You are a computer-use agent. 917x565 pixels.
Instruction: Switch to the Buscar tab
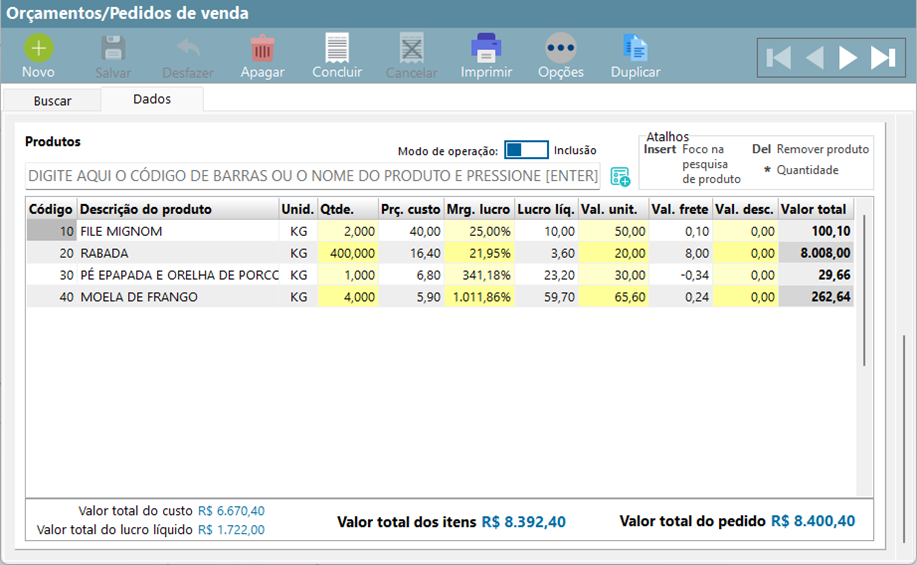[x=52, y=101]
